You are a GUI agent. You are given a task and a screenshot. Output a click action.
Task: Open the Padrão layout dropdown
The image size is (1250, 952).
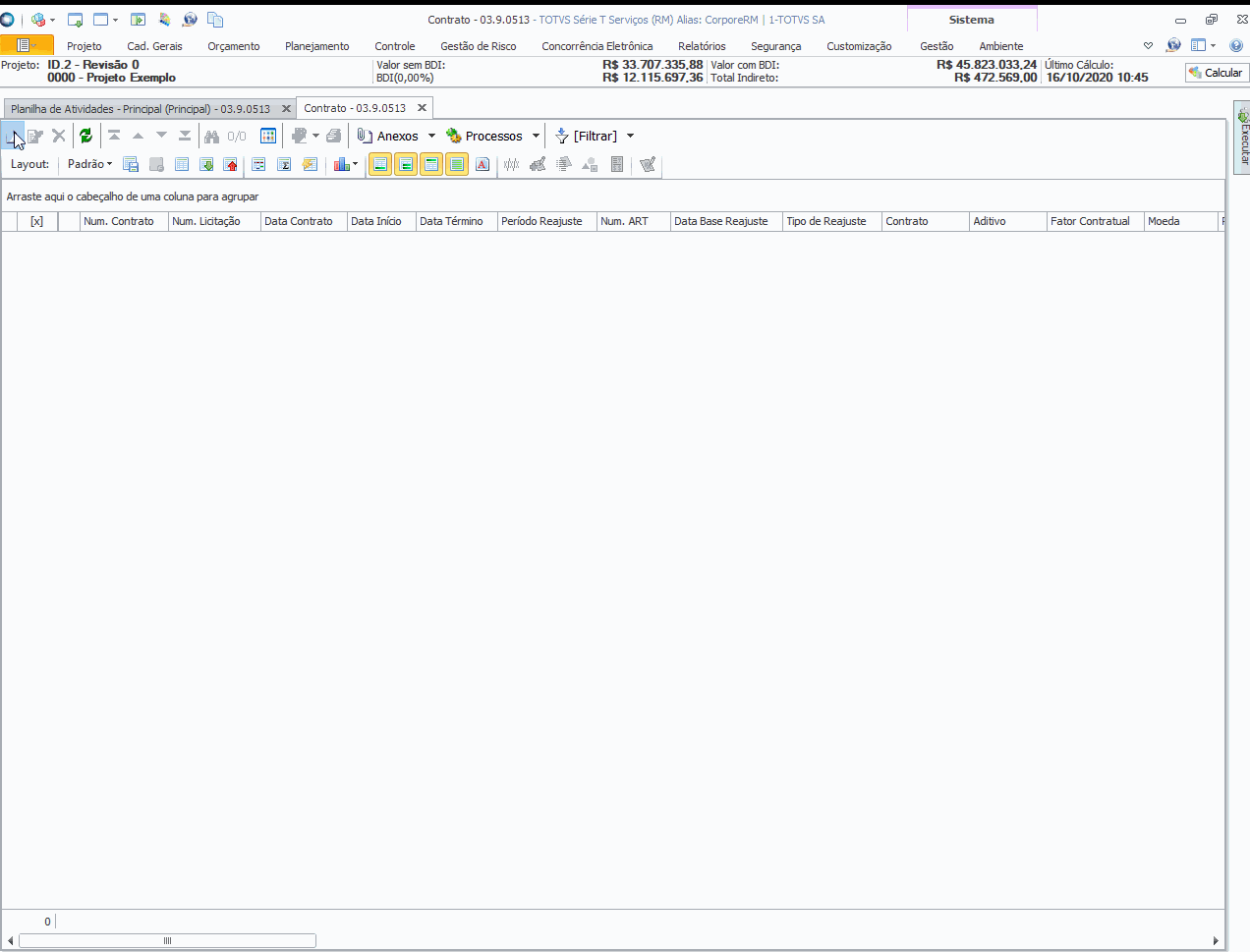(89, 165)
